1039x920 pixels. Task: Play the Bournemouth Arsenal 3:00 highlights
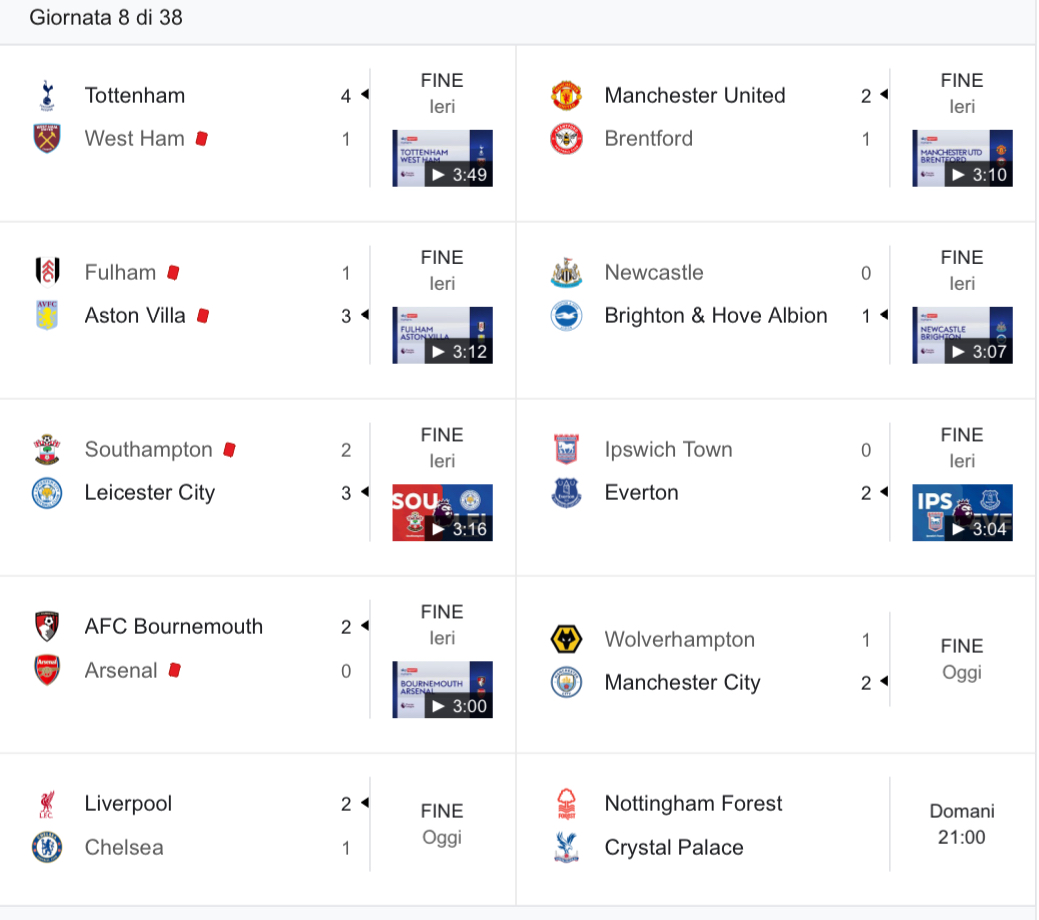pyautogui.click(x=443, y=690)
